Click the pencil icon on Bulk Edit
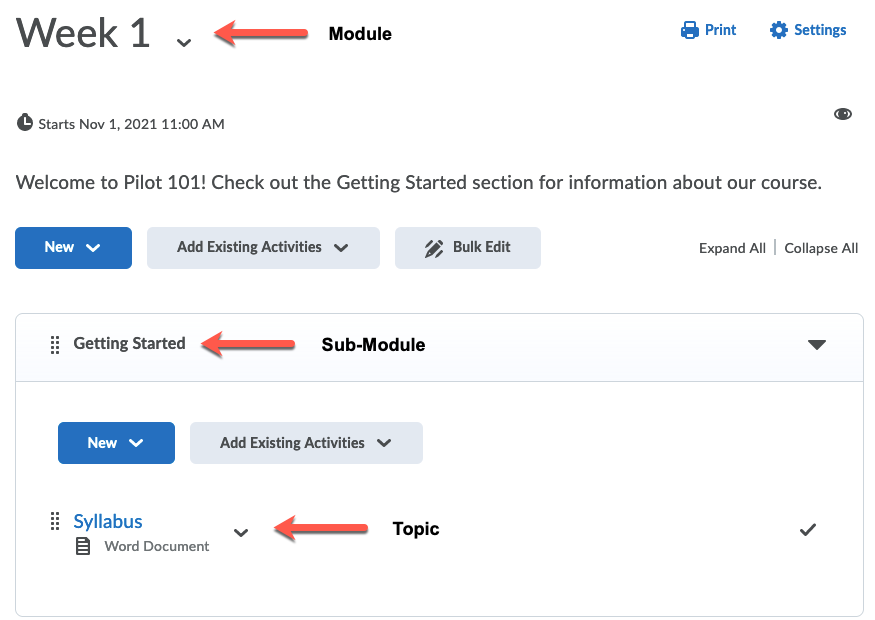The height and width of the screenshot is (620, 875). [x=433, y=248]
